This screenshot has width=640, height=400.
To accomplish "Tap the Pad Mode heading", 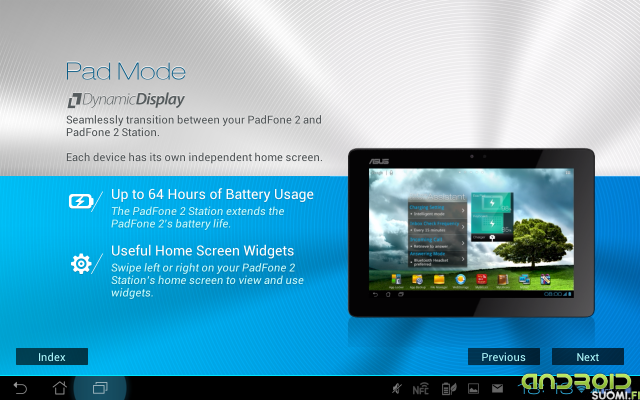I will [126, 71].
